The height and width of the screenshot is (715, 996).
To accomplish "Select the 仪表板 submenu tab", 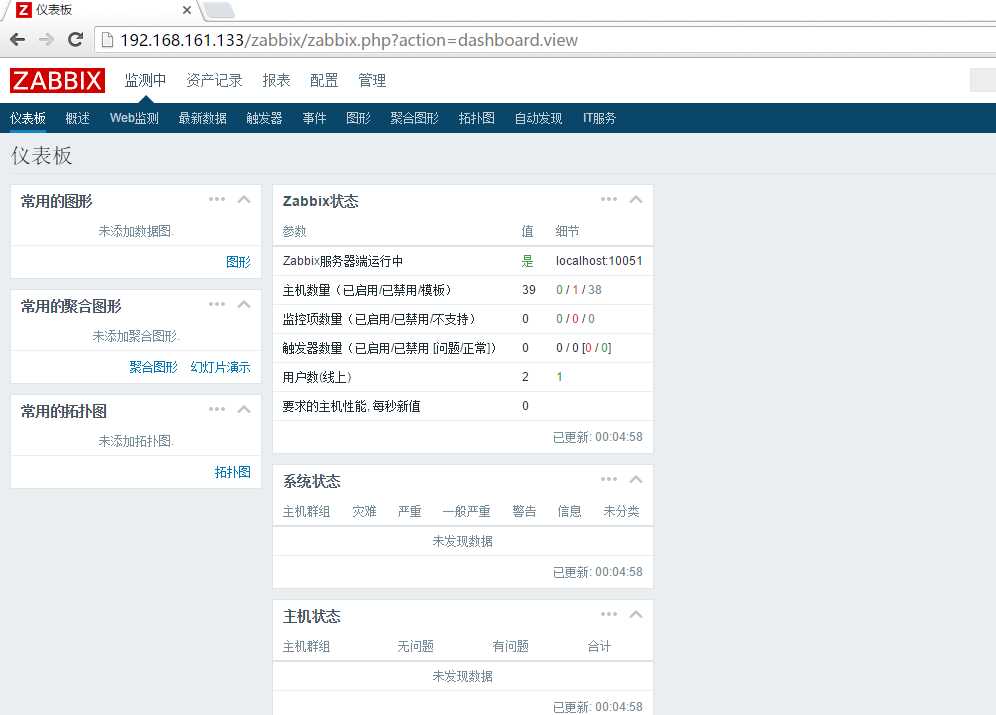I will pos(28,118).
